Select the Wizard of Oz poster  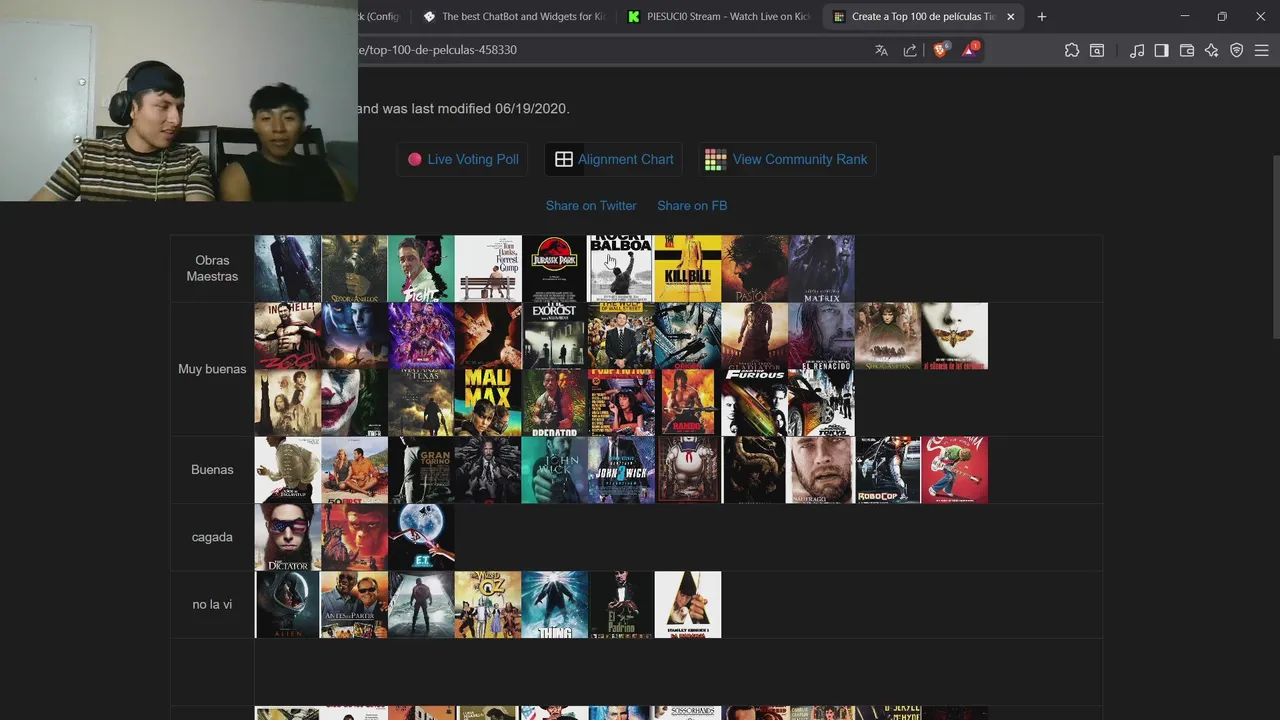pos(488,604)
